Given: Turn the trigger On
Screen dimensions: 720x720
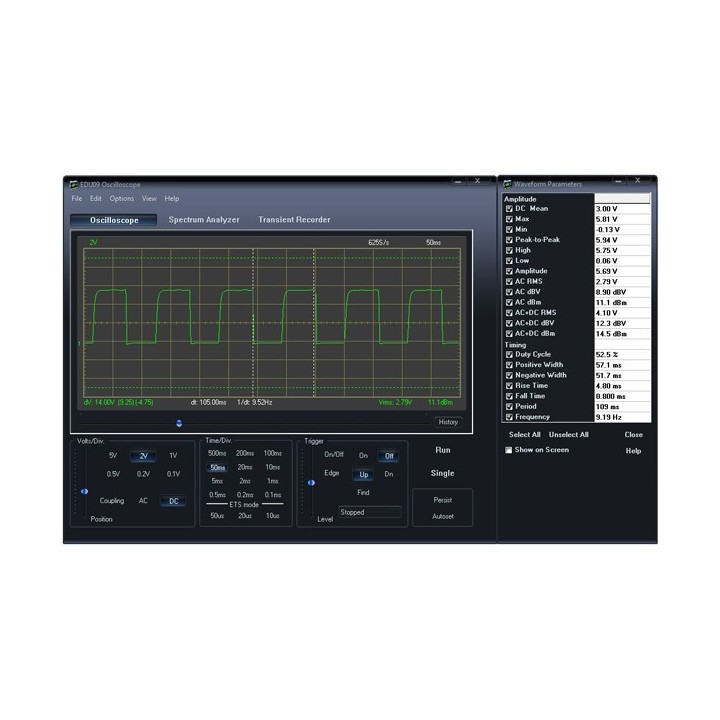Looking at the screenshot, I should 363,456.
